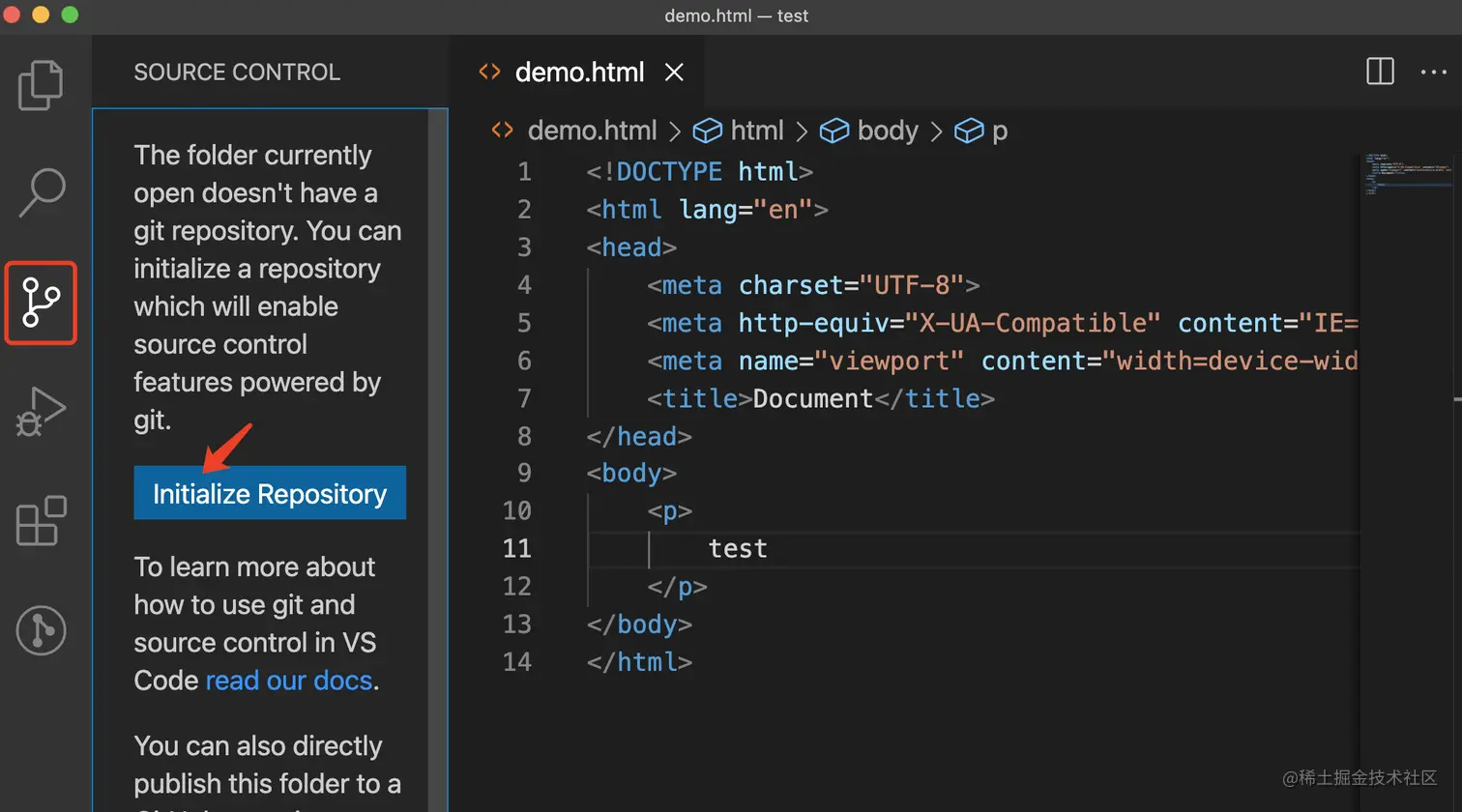Click the cube icon beside breadcrumb html
The image size is (1462, 812).
709,130
